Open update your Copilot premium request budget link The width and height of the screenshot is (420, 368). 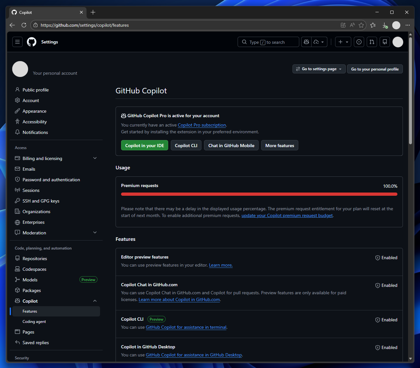pos(287,216)
